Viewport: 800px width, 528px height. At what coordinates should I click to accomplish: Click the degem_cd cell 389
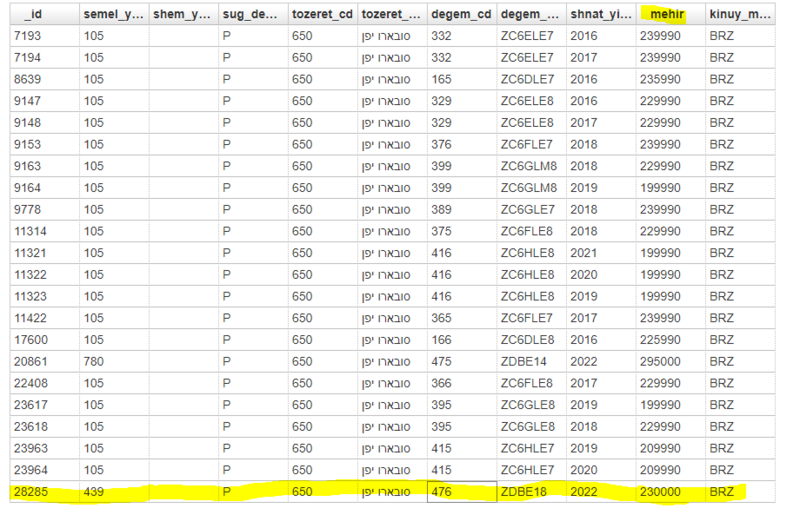pyautogui.click(x=462, y=209)
